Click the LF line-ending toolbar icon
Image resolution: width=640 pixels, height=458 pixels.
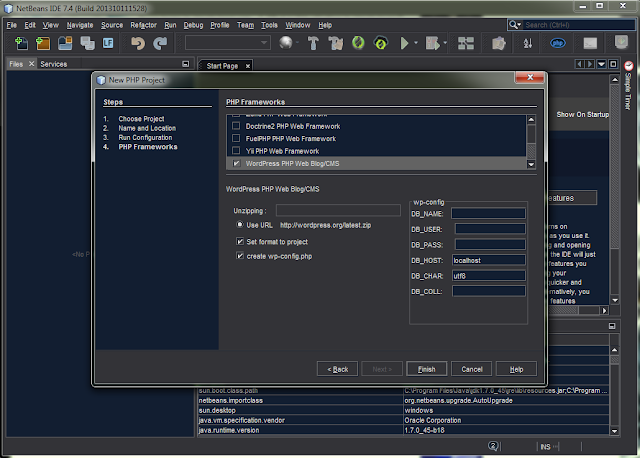pyautogui.click(x=108, y=43)
